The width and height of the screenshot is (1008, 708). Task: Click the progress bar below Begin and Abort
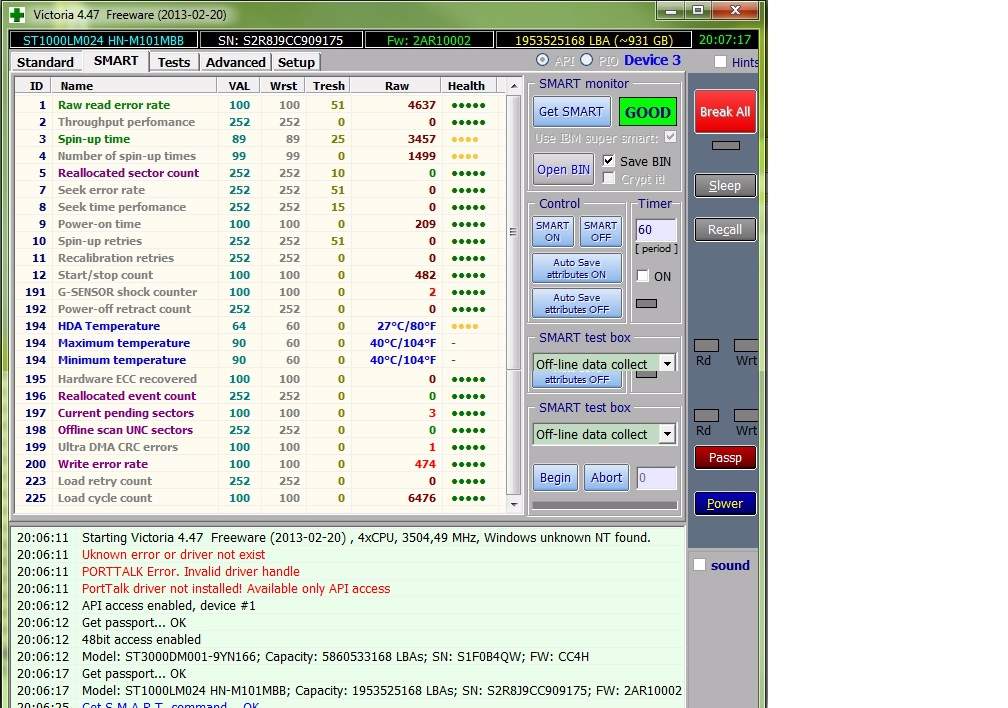click(x=605, y=505)
